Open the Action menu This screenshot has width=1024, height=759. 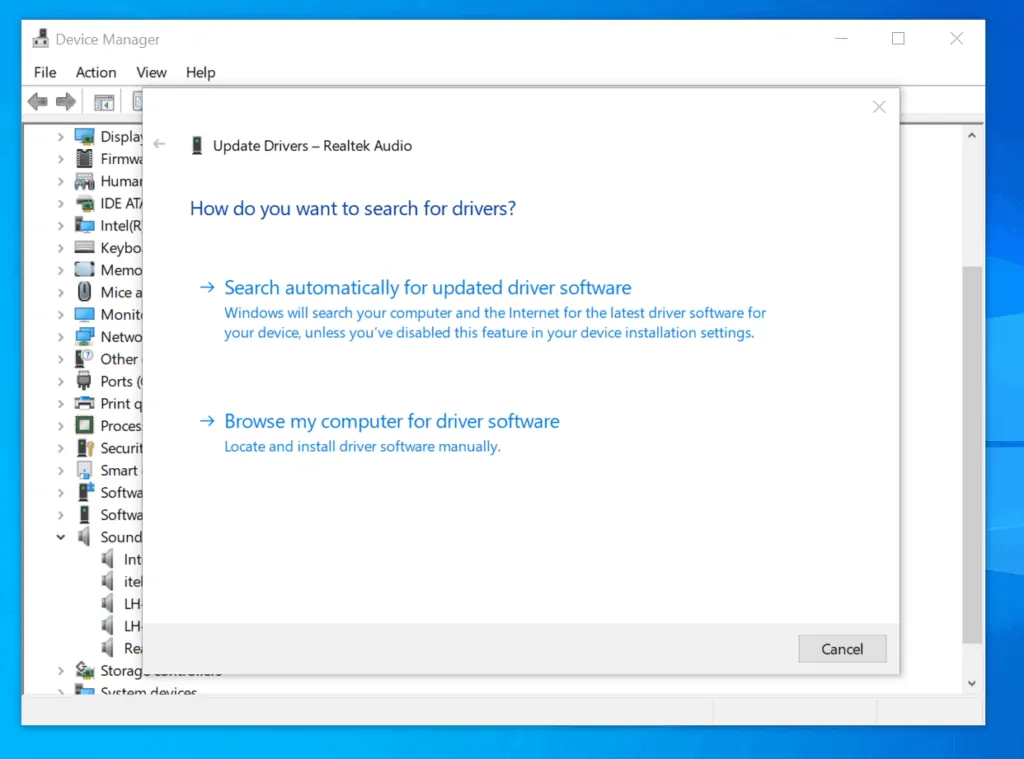[95, 72]
